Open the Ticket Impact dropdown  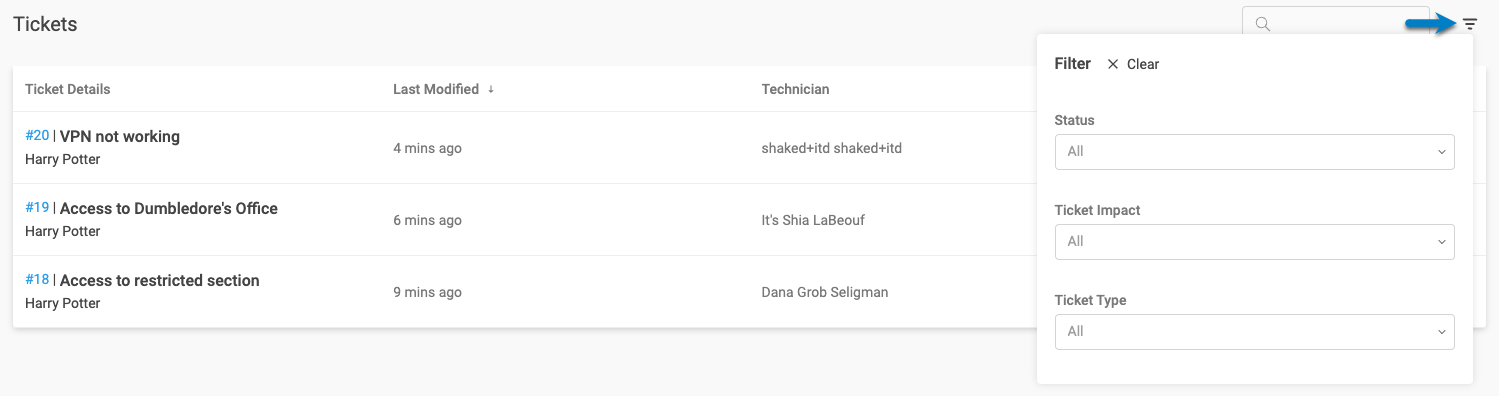(x=1254, y=242)
